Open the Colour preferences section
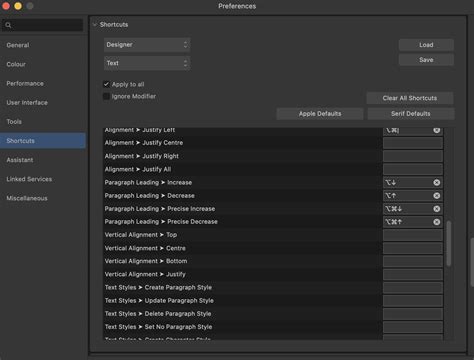Screen dimensions: 474x360 click(x=16, y=64)
